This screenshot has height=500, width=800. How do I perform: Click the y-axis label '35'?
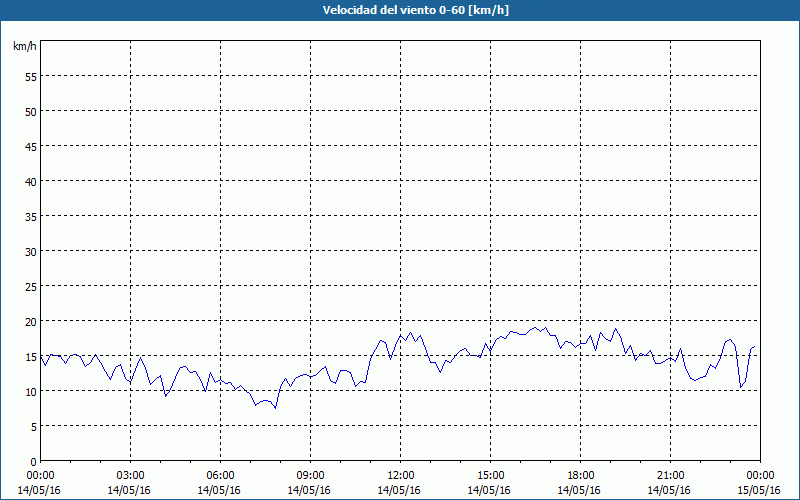(31, 216)
